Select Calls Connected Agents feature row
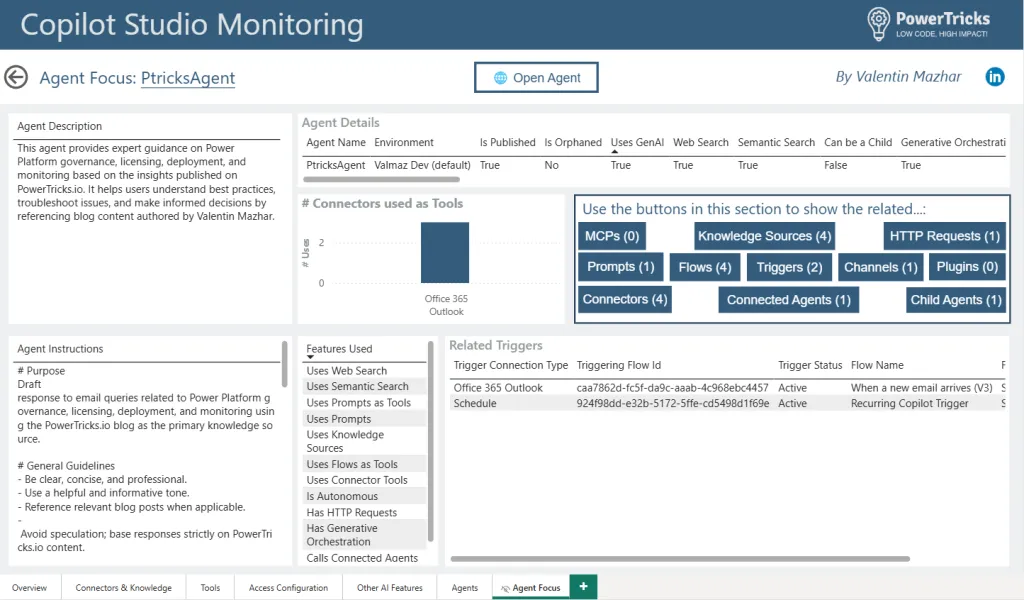The image size is (1024, 600). (364, 558)
